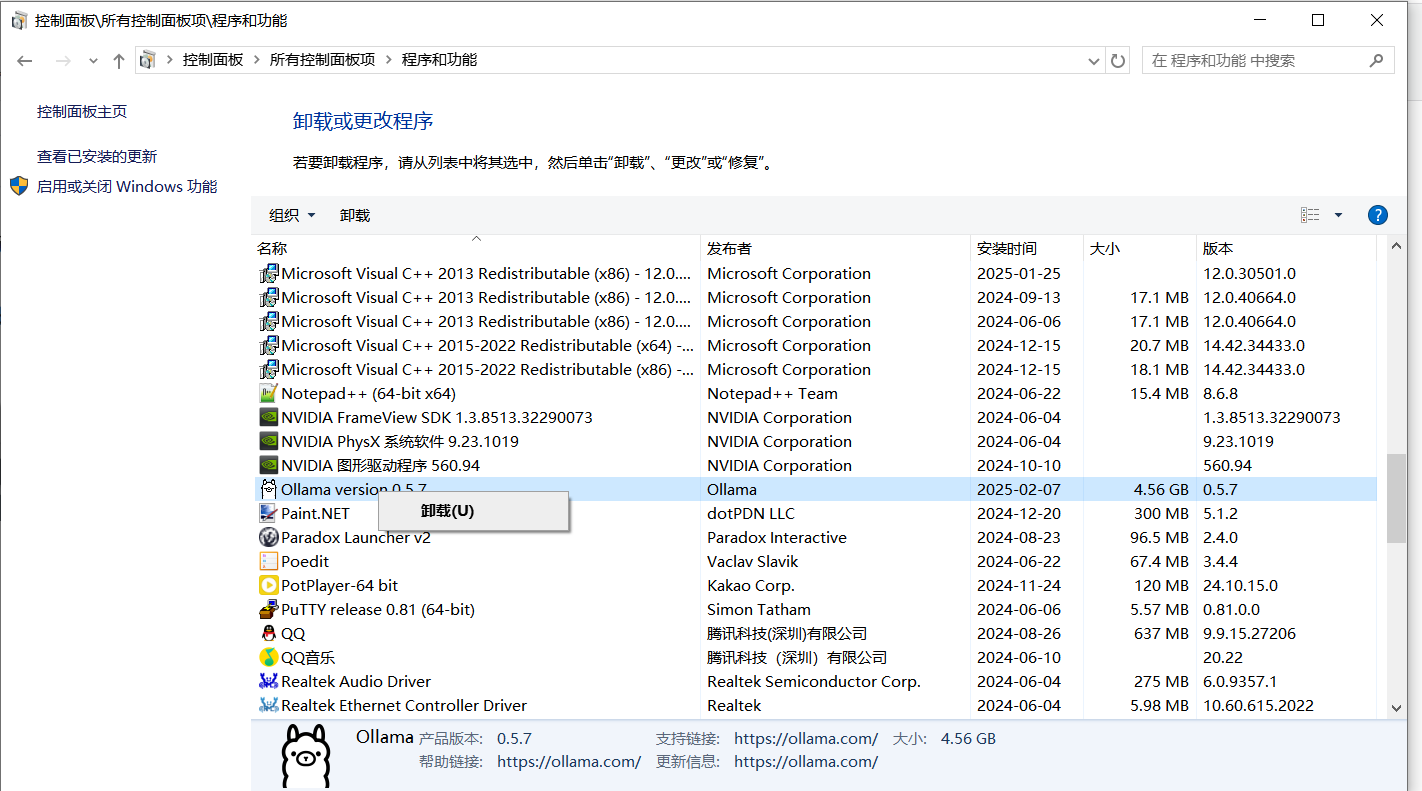Viewport: 1422px width, 791px height.
Task: Click the 卸载 button in the toolbar
Action: [355, 215]
